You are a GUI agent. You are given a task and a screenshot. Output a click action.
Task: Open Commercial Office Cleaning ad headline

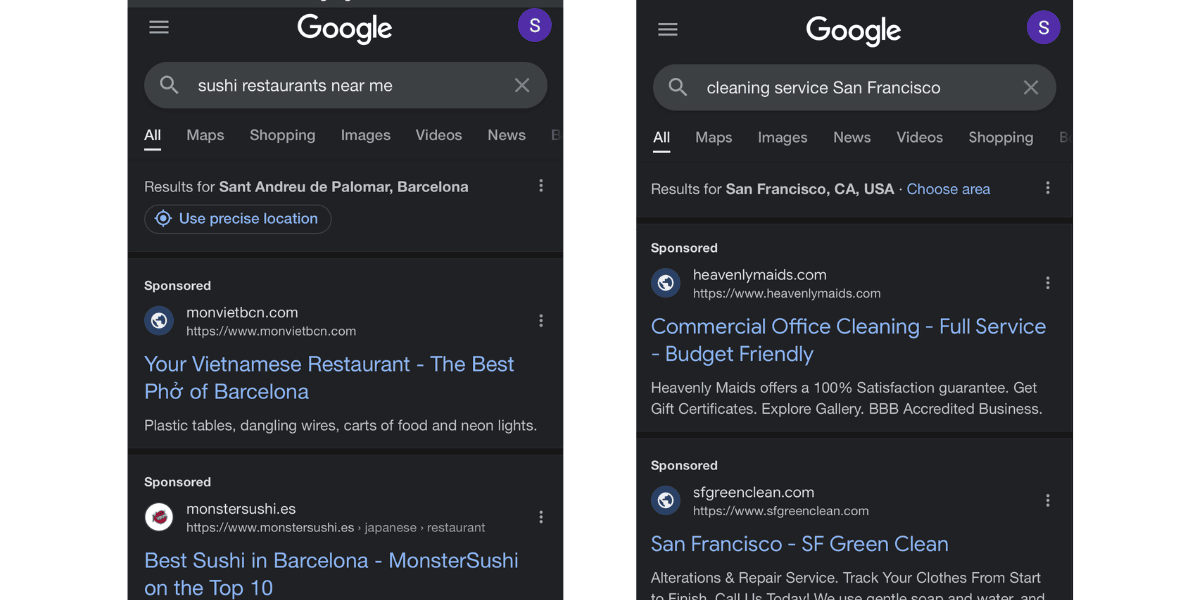[848, 340]
